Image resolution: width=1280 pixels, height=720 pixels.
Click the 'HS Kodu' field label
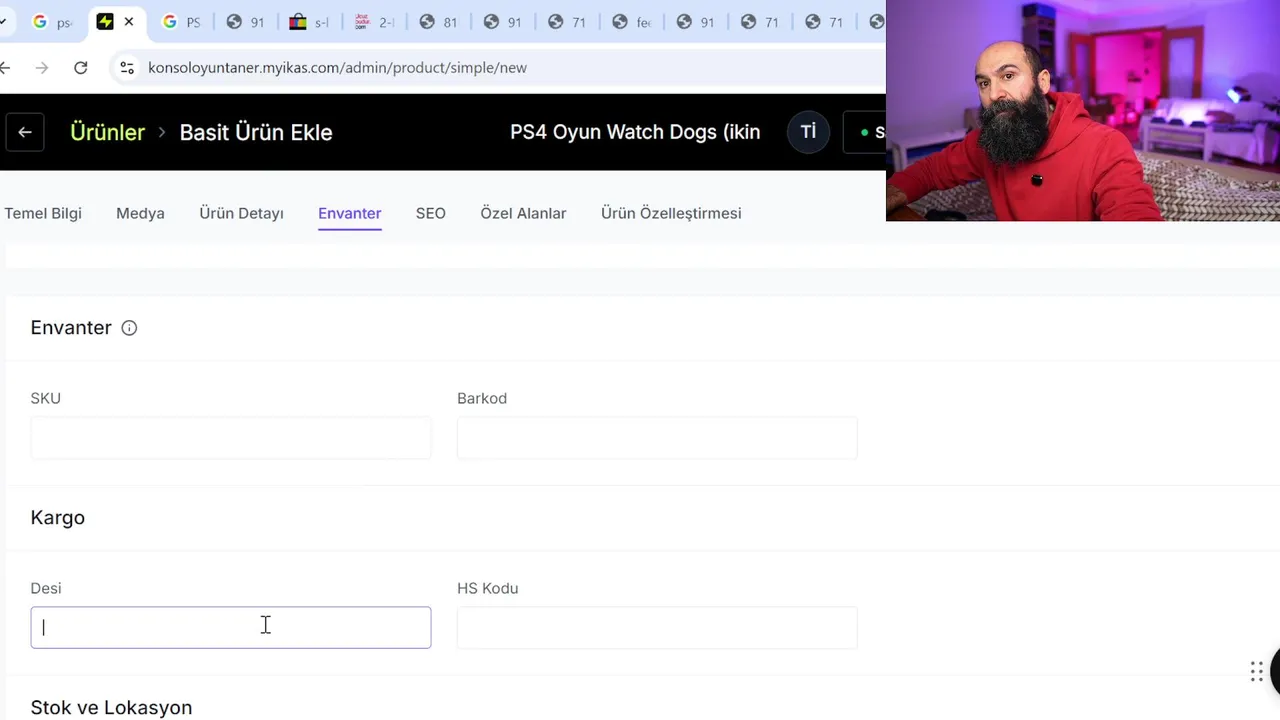point(488,588)
